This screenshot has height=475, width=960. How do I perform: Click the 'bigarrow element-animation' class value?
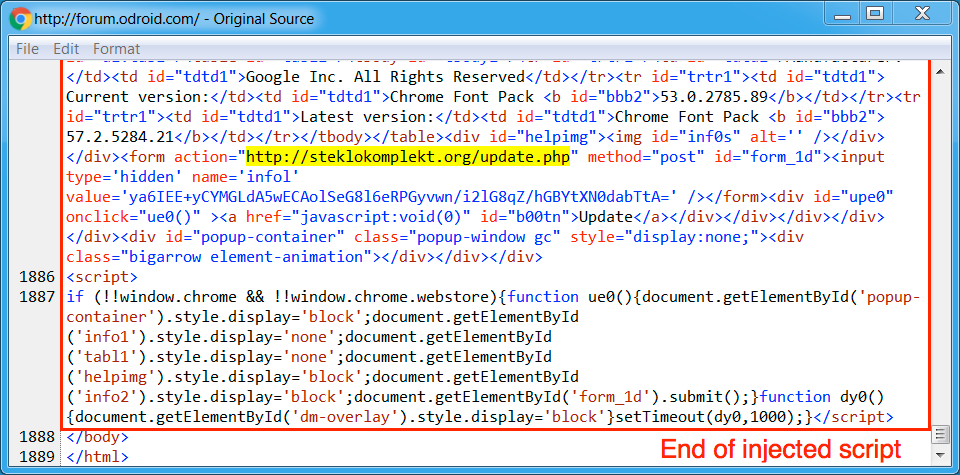coord(248,256)
